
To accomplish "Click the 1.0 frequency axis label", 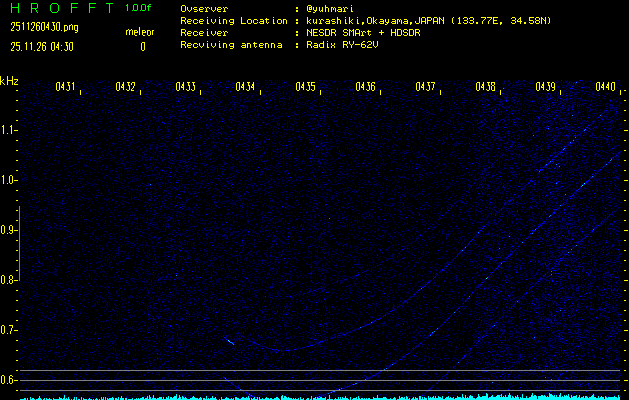I will (x=9, y=180).
